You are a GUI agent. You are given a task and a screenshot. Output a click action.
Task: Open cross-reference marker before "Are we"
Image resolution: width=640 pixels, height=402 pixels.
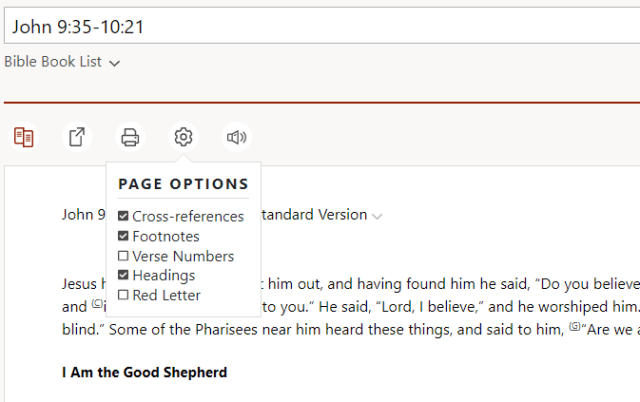coord(575,326)
